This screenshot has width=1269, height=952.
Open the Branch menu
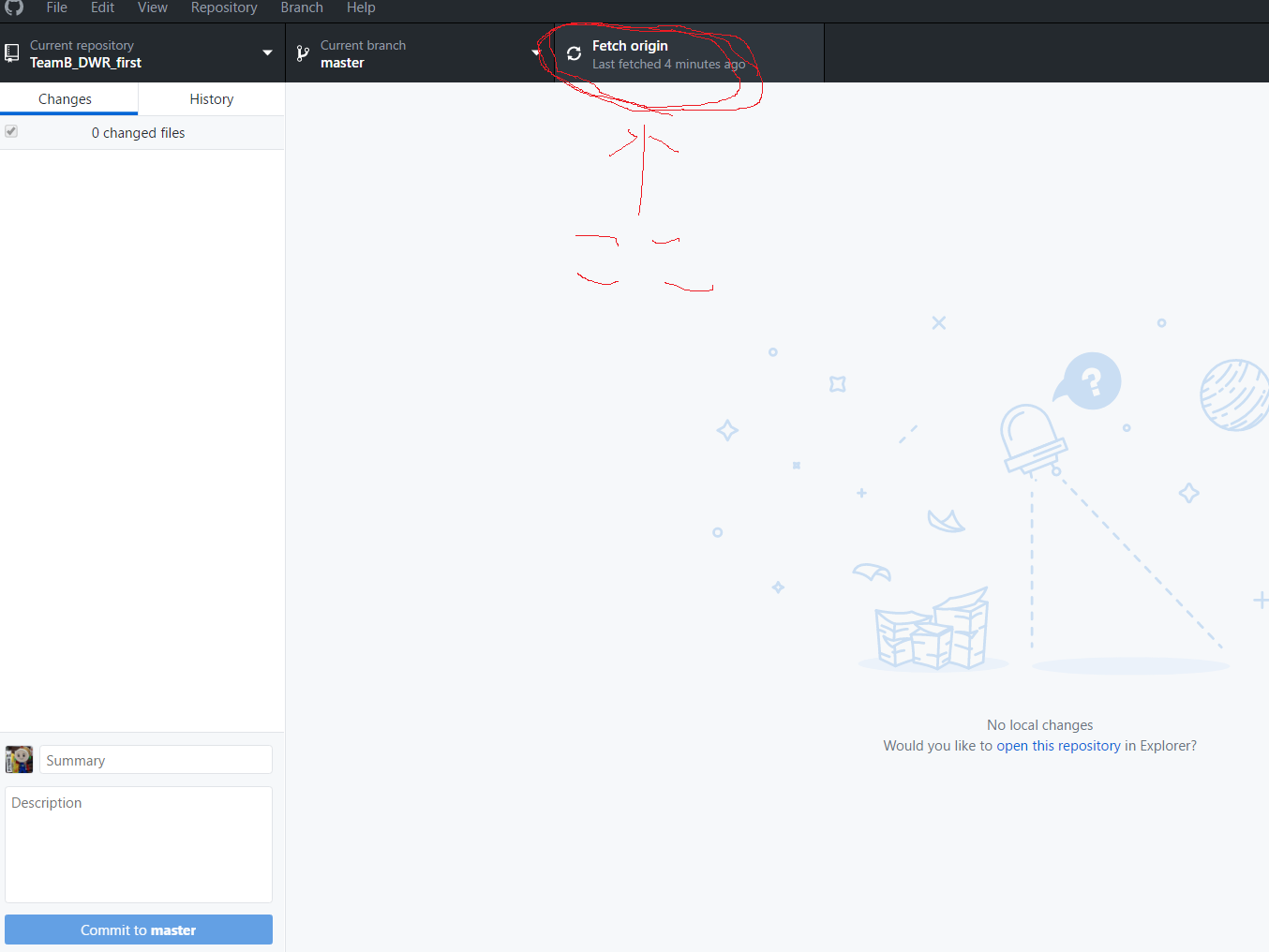[x=302, y=7]
